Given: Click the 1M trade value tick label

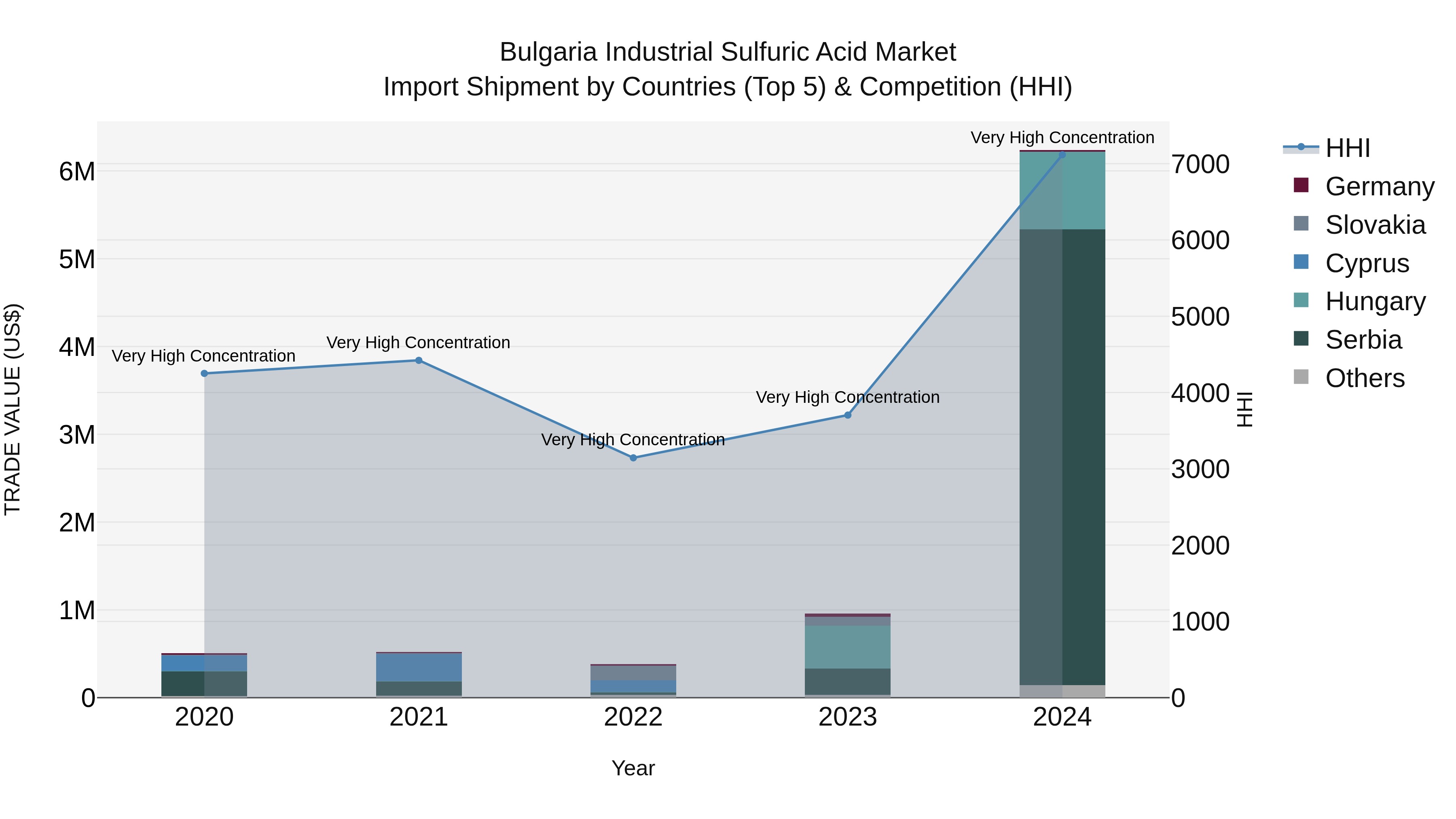Looking at the screenshot, I should (77, 610).
